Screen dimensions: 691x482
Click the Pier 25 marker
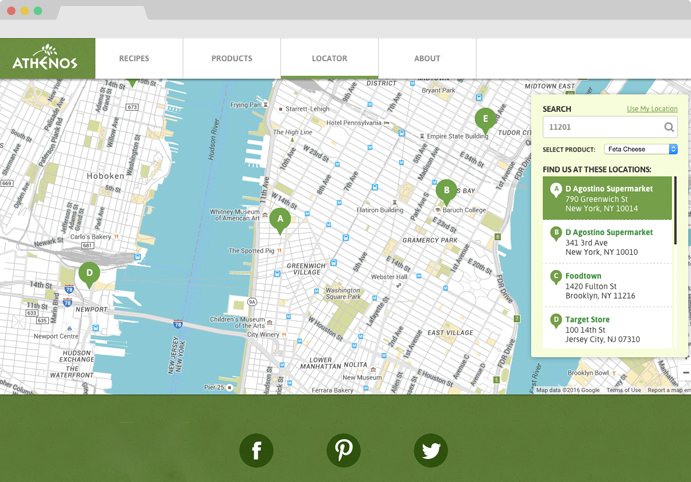pos(230,388)
